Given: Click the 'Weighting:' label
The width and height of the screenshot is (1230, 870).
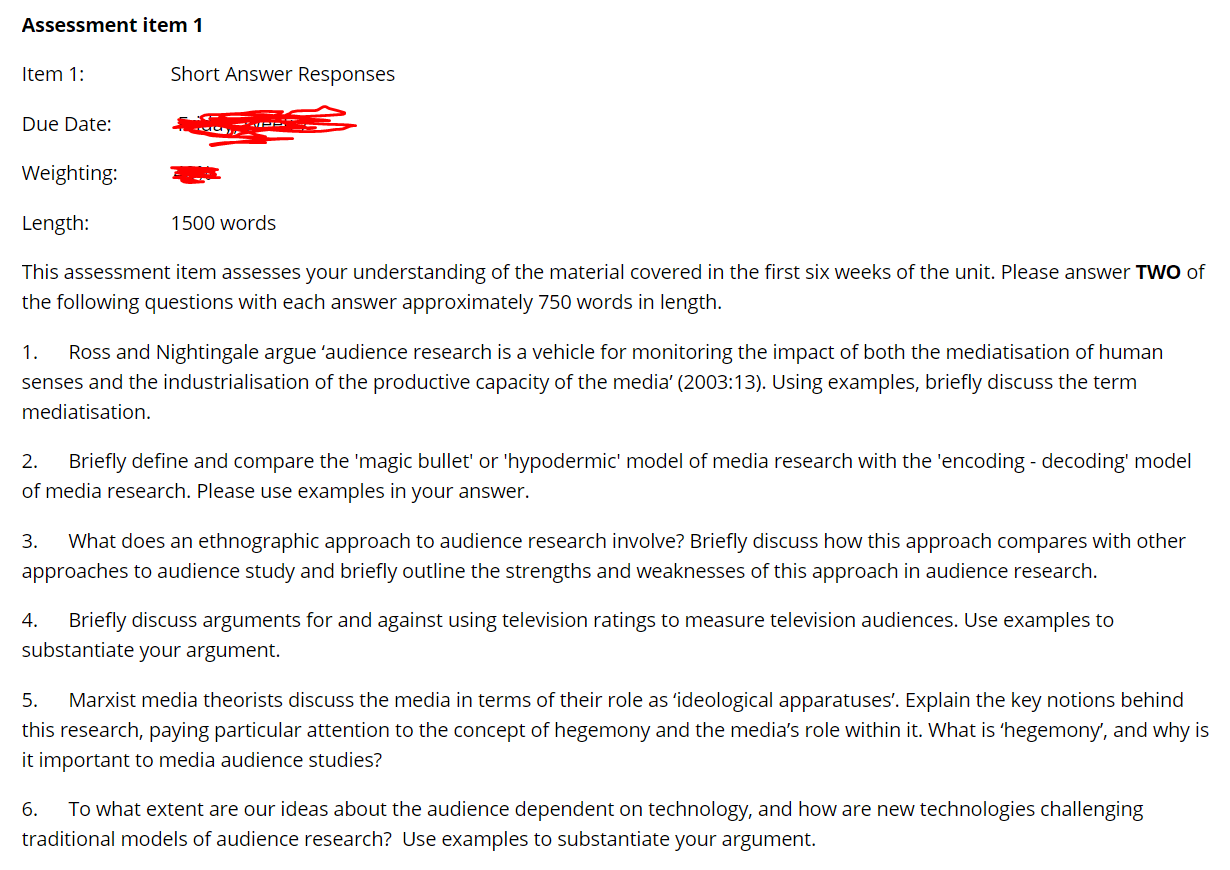Looking at the screenshot, I should tap(69, 173).
